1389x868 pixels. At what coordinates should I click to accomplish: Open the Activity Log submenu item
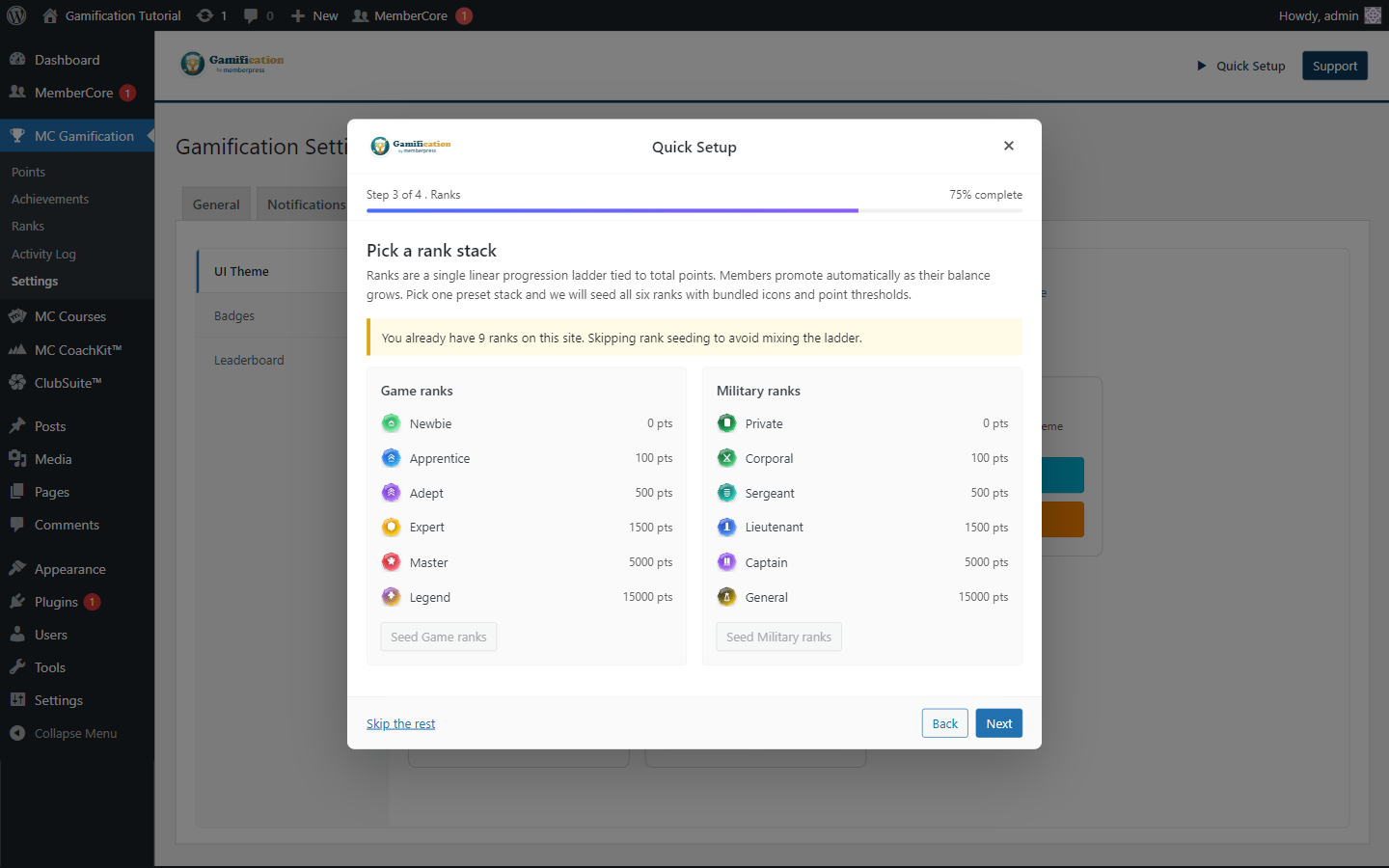coord(43,254)
